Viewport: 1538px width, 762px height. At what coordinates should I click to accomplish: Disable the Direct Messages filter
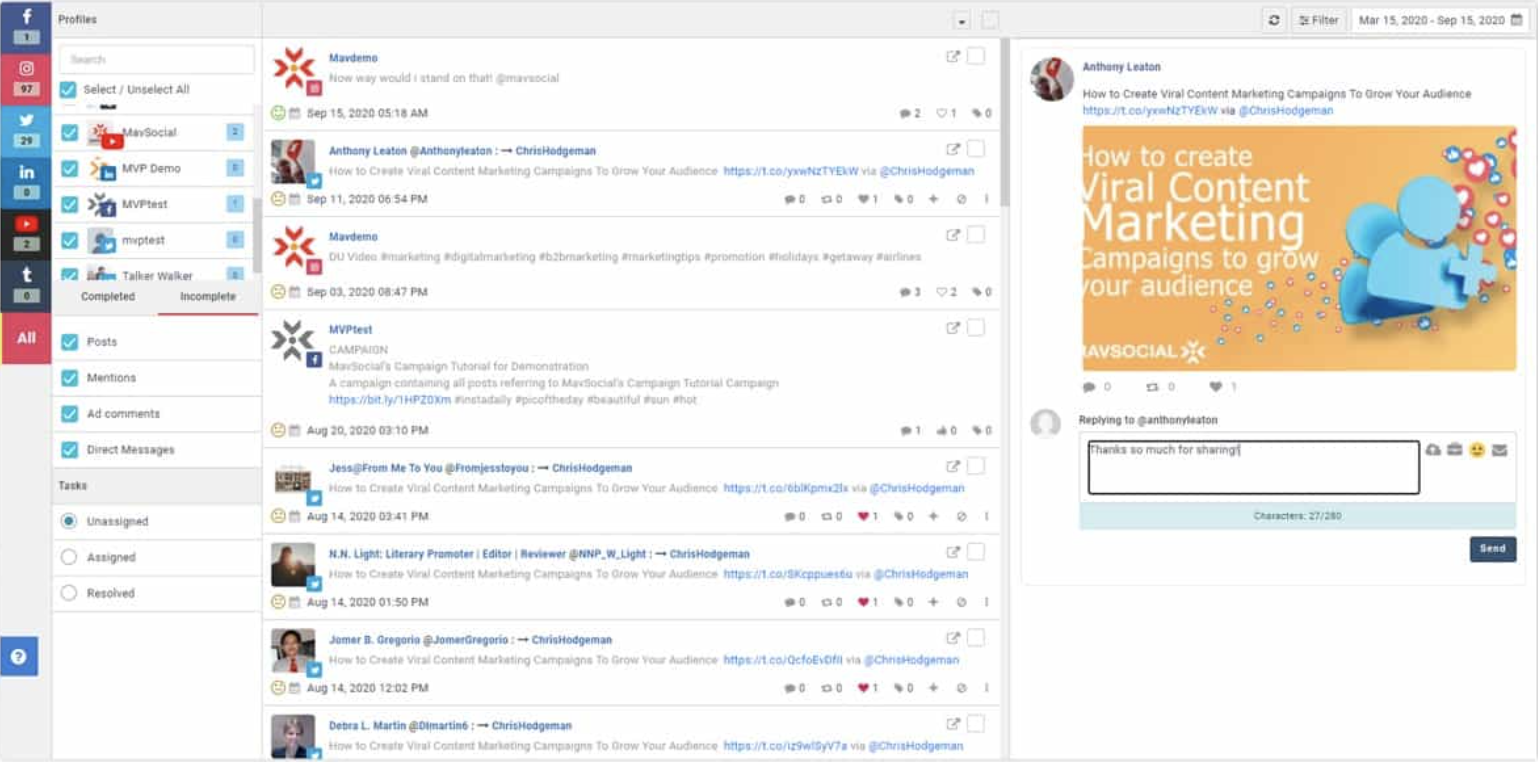69,449
